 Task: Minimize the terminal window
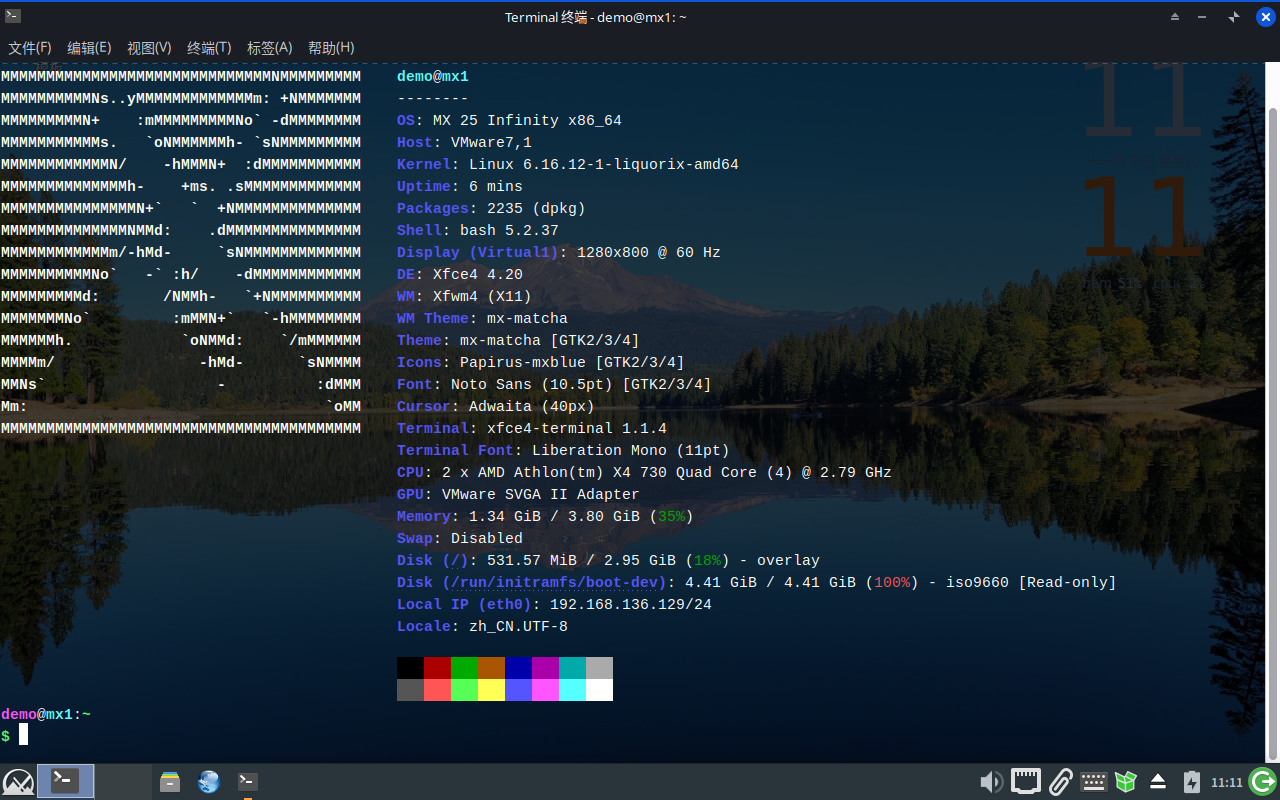pyautogui.click(x=1204, y=17)
